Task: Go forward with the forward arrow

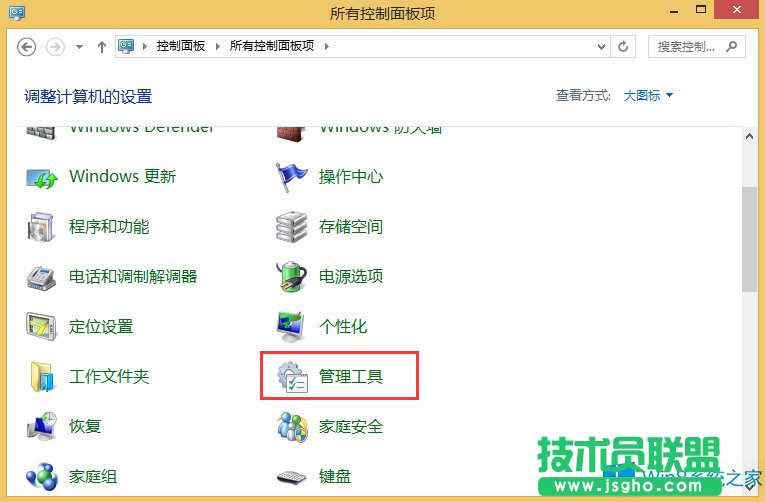Action: [55, 47]
